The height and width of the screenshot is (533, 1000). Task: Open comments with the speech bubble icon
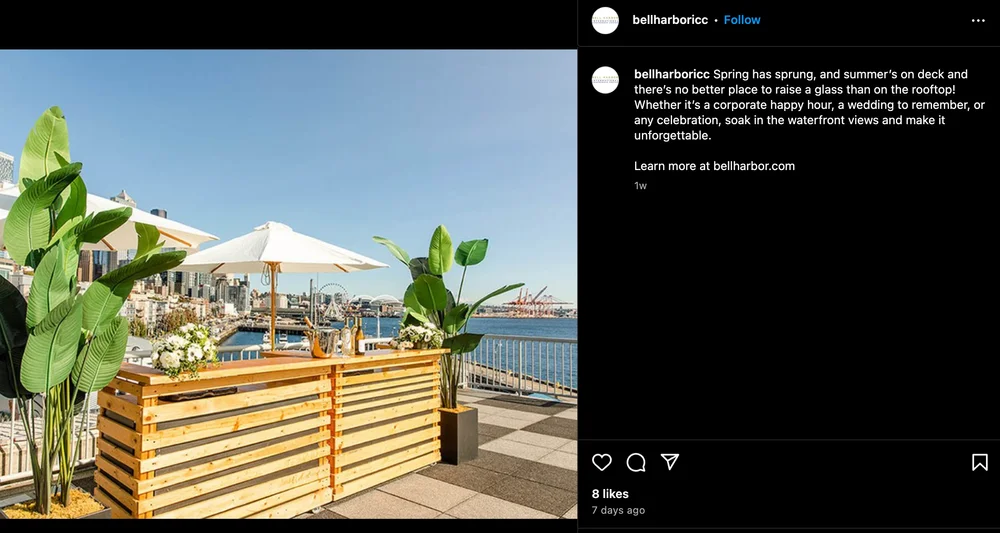(636, 462)
